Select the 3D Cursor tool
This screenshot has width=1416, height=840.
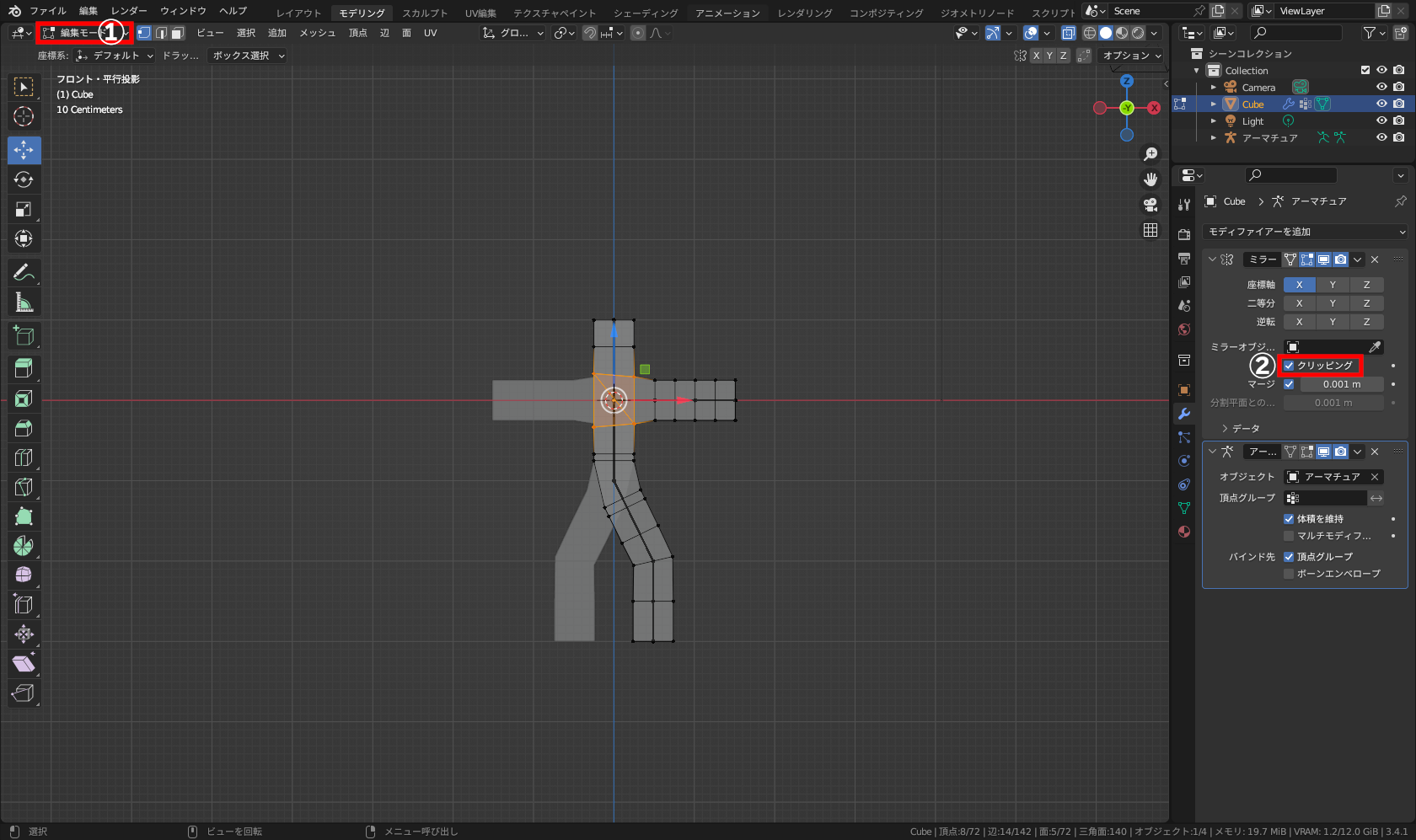pos(24,116)
